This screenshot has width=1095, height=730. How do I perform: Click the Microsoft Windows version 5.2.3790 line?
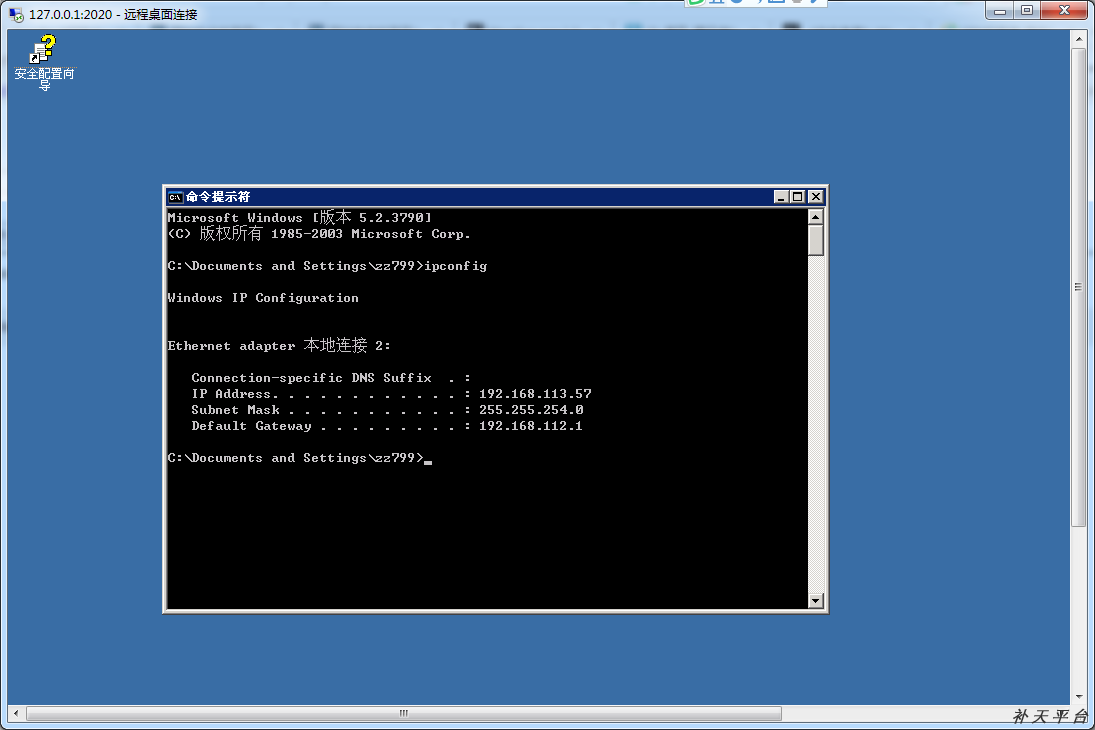300,217
